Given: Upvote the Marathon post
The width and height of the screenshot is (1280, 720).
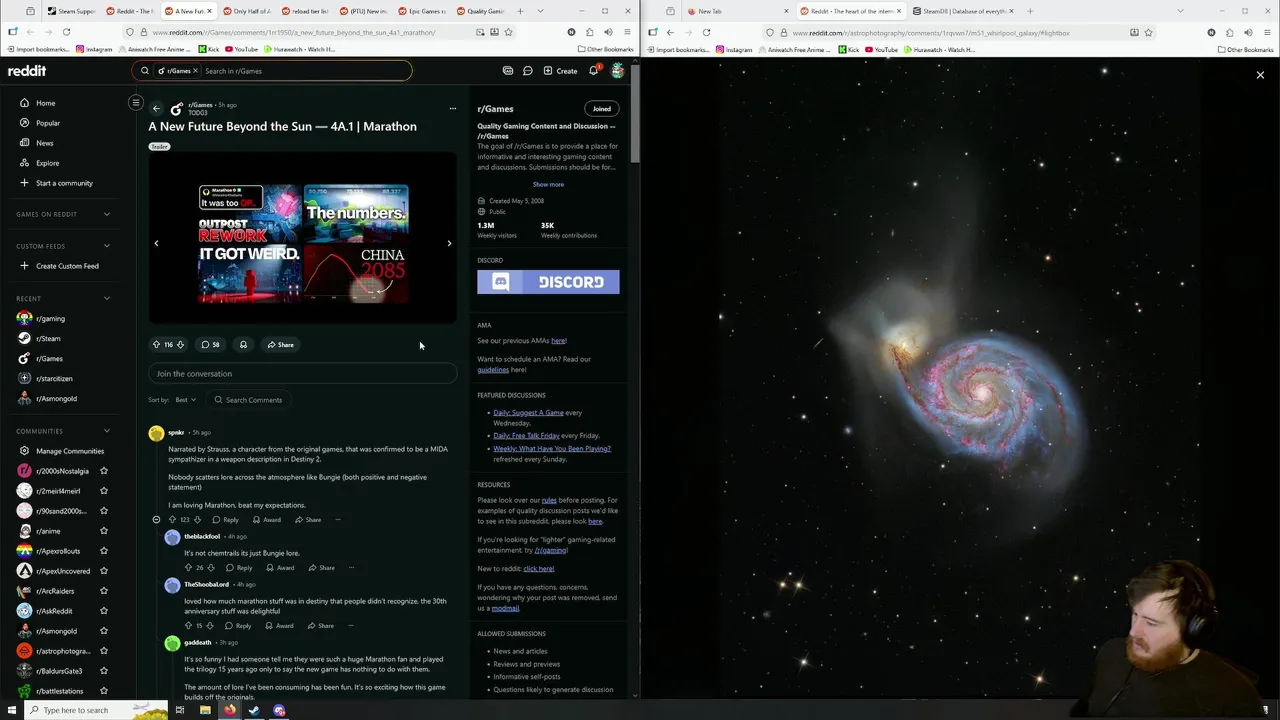Looking at the screenshot, I should click(156, 345).
